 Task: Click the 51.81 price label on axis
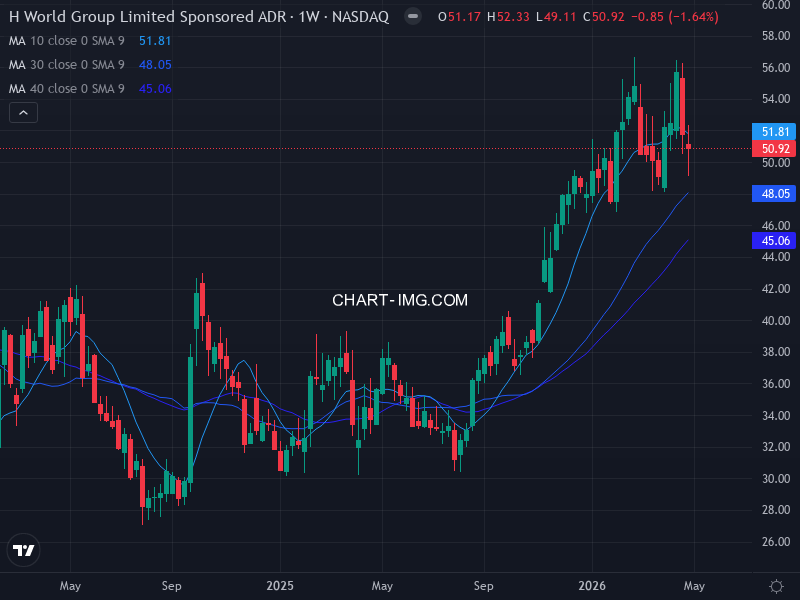(x=774, y=132)
